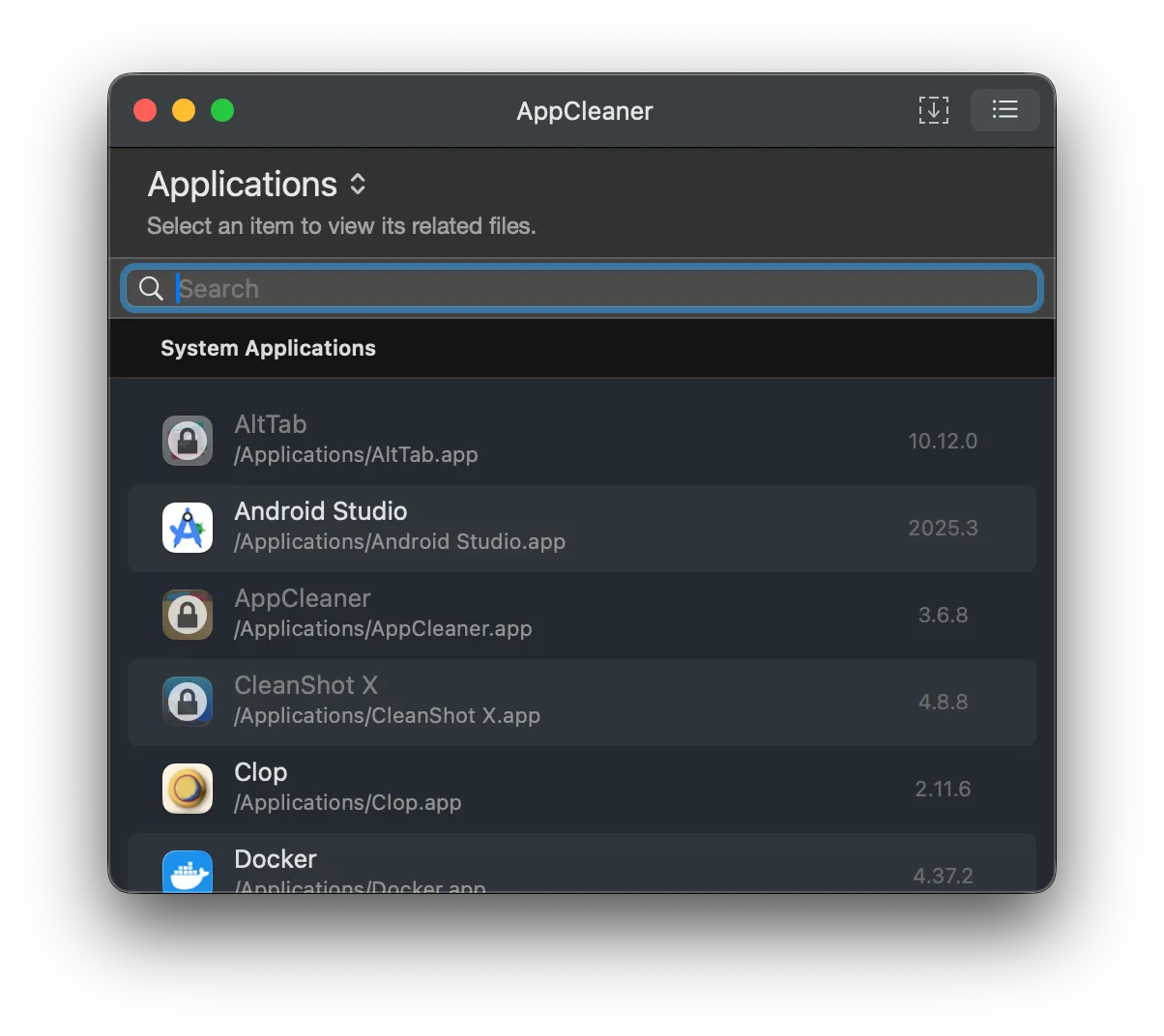Click the Docker whale app icon
Viewport: 1164px width, 1036px height.
pyautogui.click(x=188, y=871)
